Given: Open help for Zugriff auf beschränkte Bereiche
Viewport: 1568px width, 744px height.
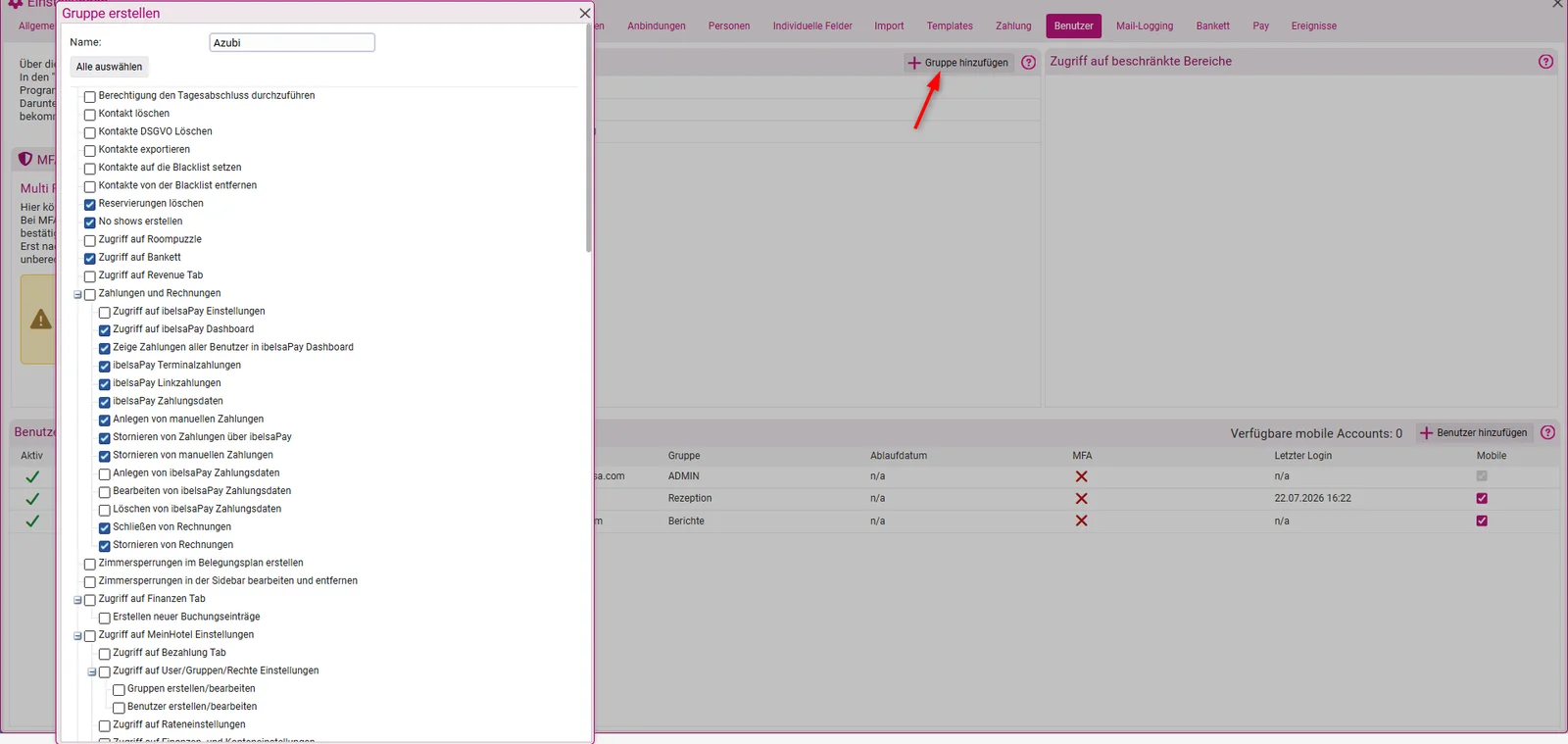Looking at the screenshot, I should 1545,62.
